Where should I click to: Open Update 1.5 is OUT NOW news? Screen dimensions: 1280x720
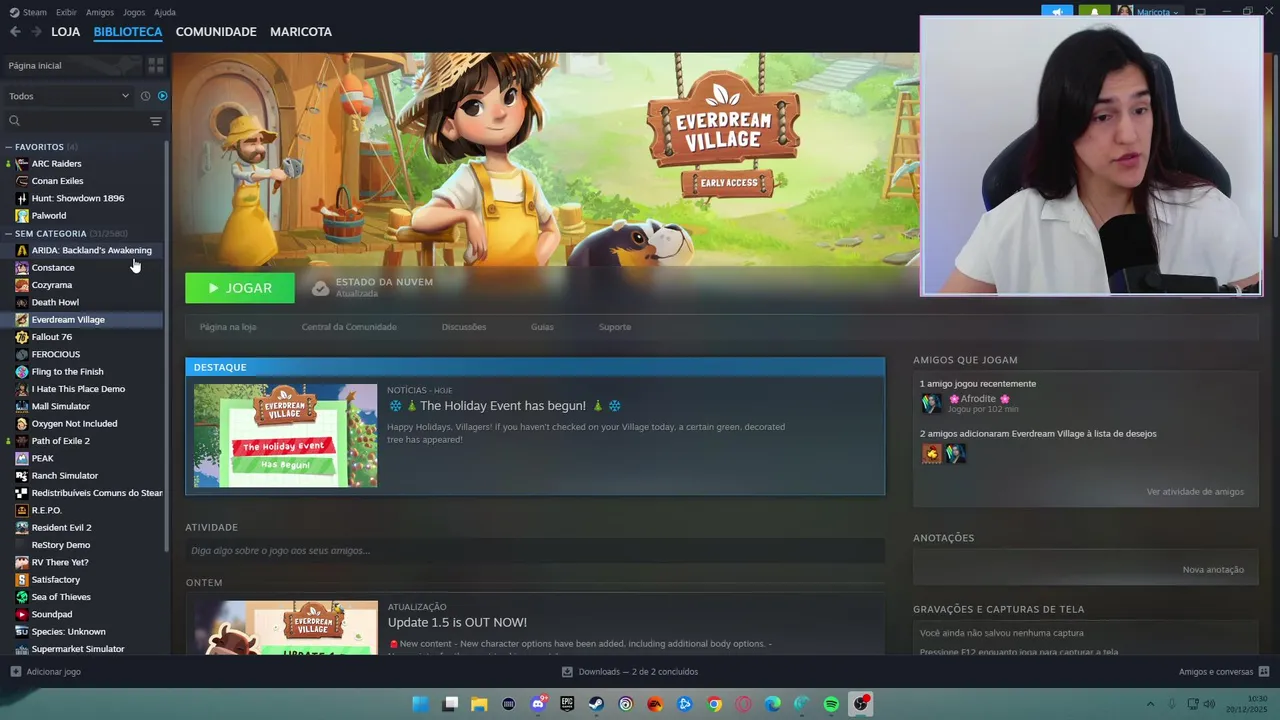457,622
